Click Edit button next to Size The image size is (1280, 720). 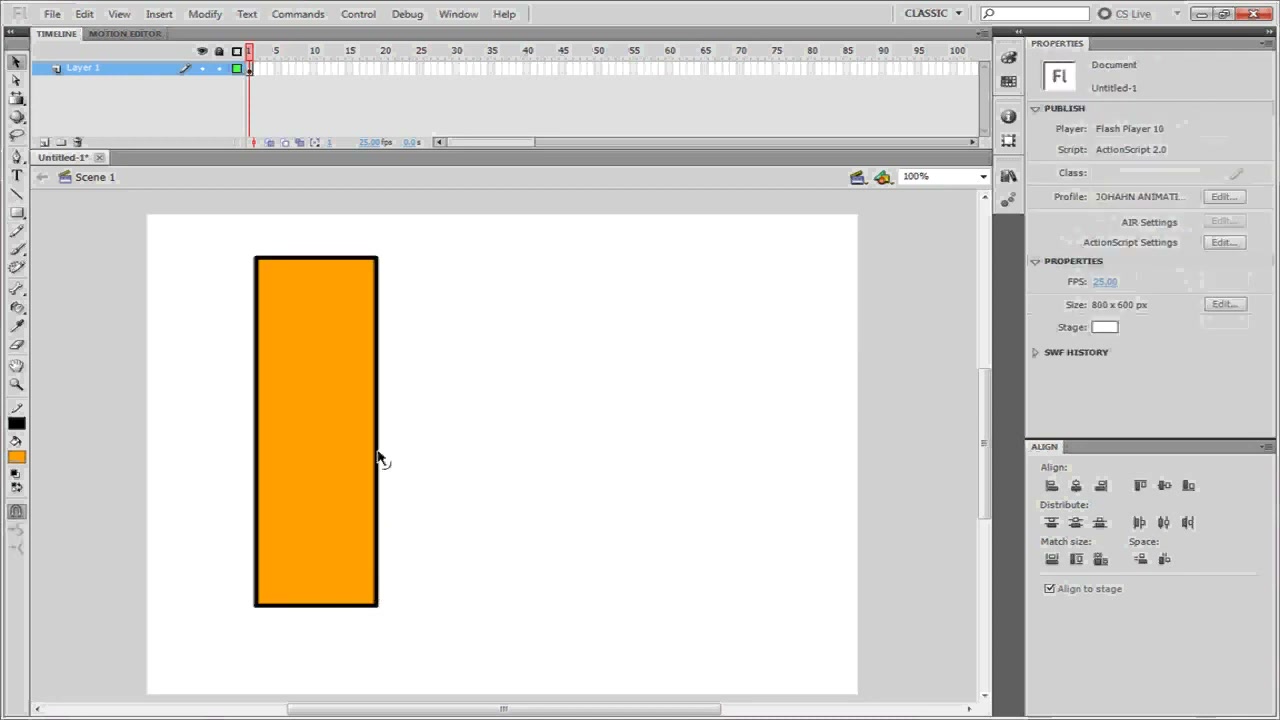click(1225, 304)
